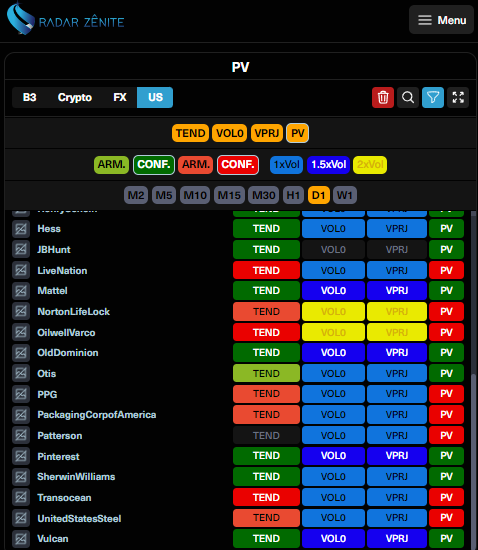Select the D1 timeframe
This screenshot has height=550, width=478.
(x=319, y=195)
